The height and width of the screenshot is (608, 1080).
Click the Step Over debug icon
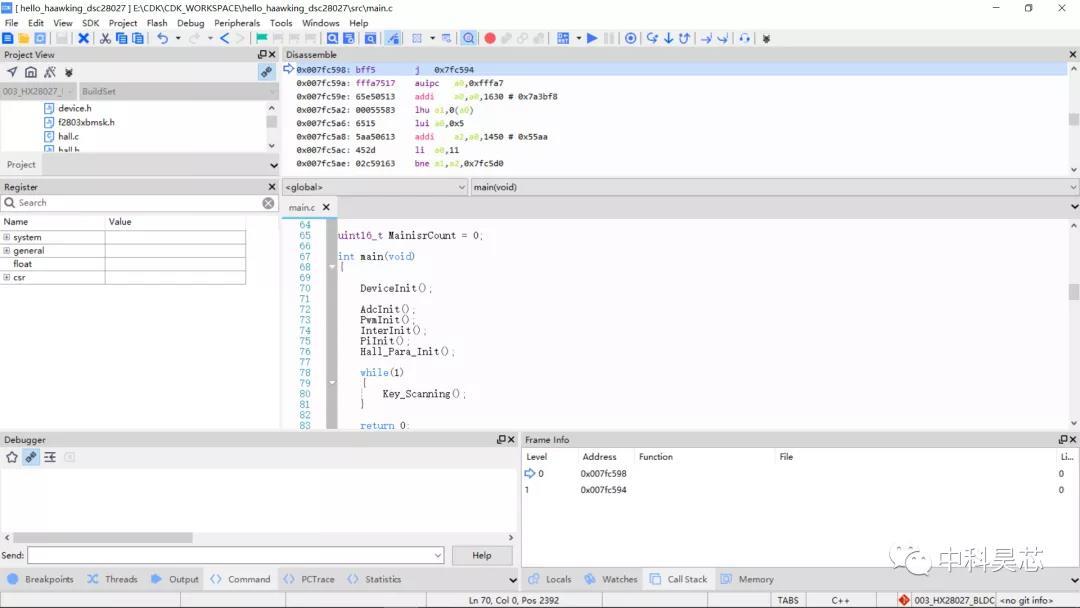[652, 39]
